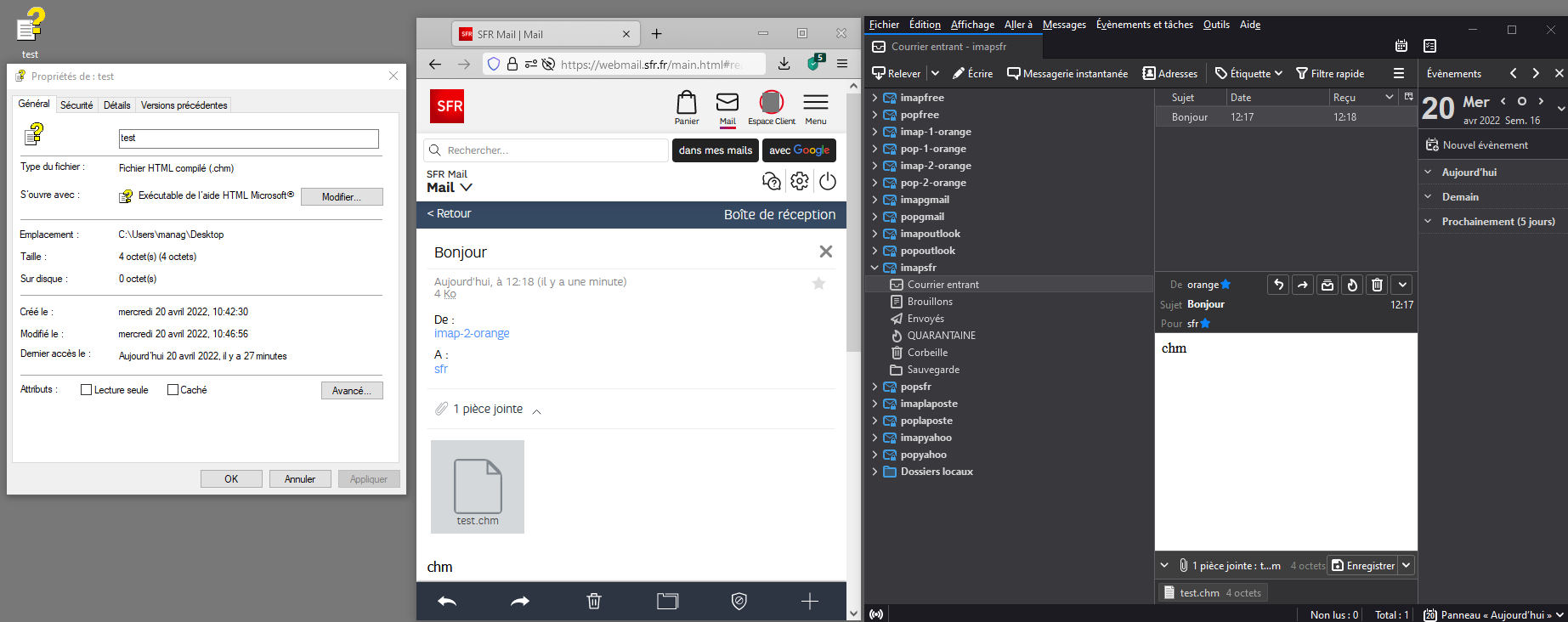Delete mail with SFR bottom trash icon
1568x622 pixels.
pos(594,602)
